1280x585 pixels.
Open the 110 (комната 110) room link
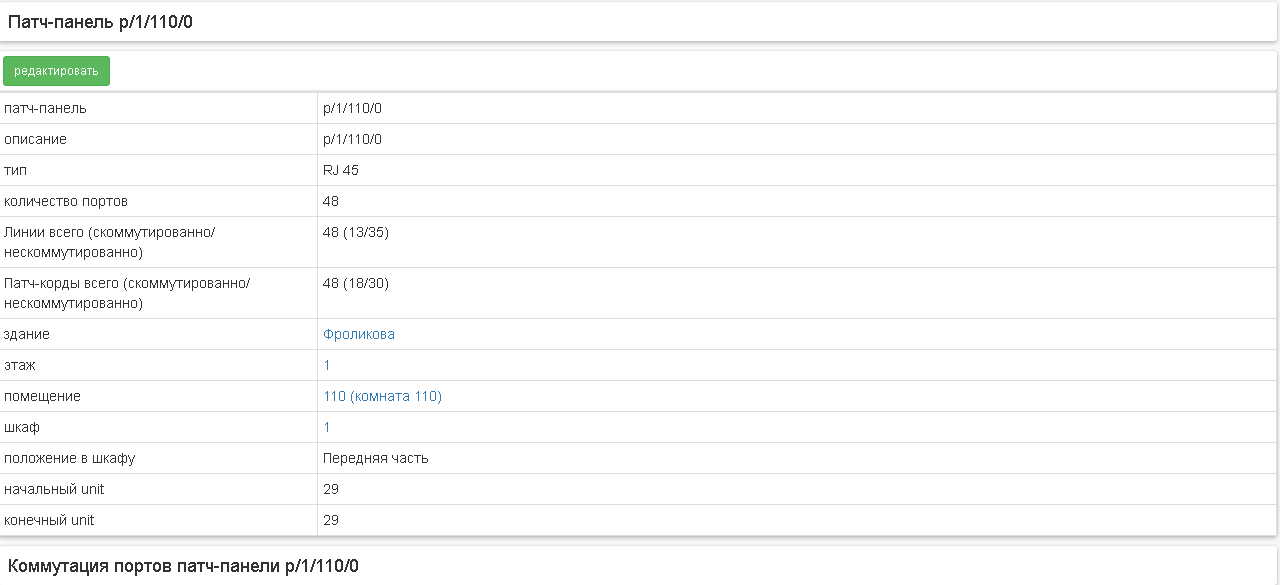[x=382, y=396]
